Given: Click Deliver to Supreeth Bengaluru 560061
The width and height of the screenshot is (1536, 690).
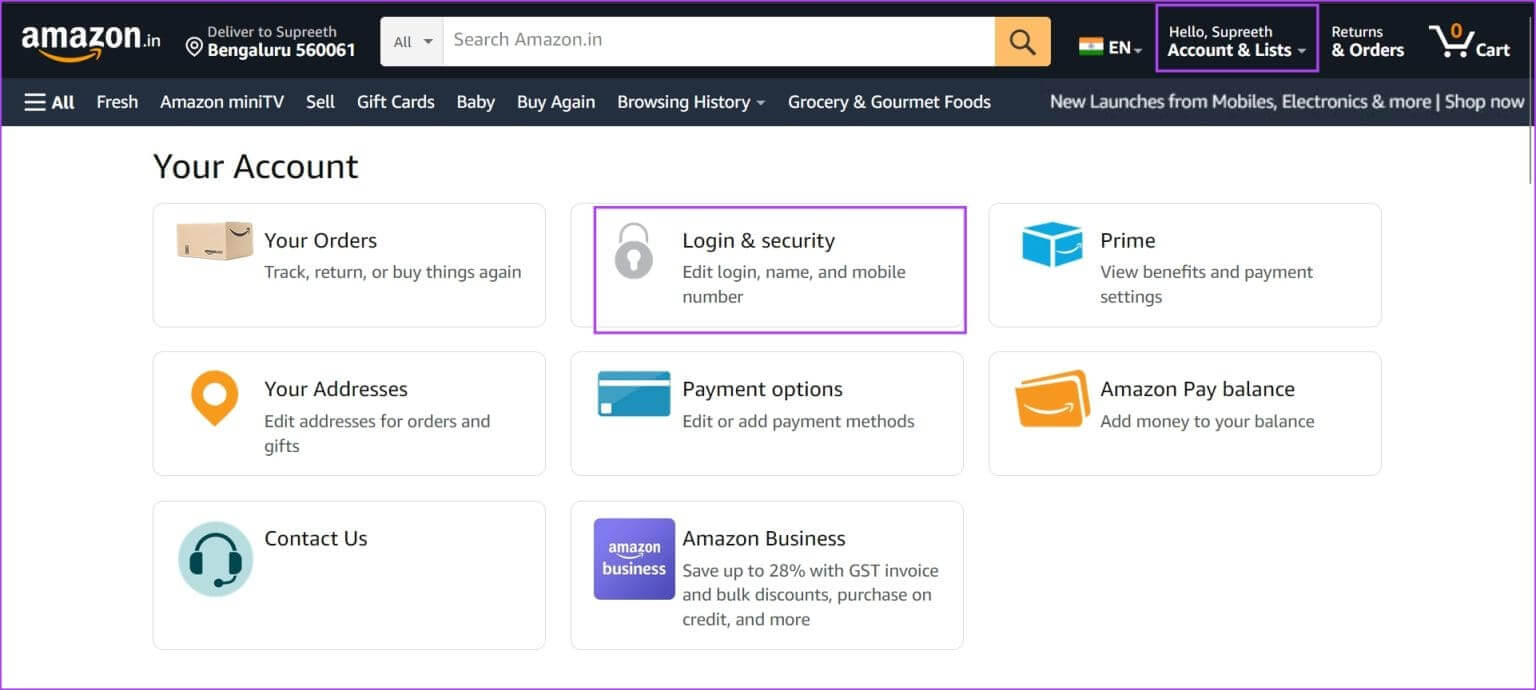Looking at the screenshot, I should coord(271,41).
